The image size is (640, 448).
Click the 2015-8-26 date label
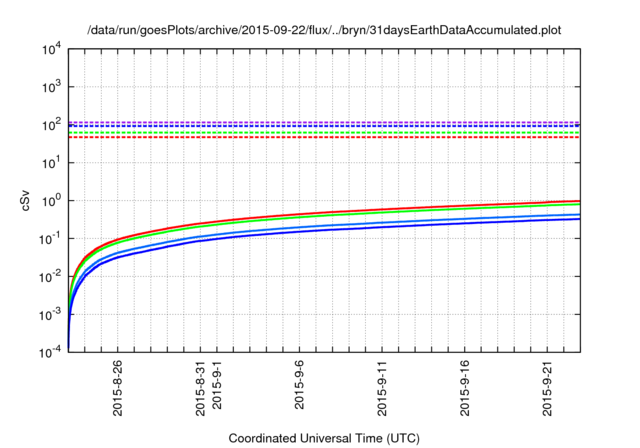pyautogui.click(x=118, y=388)
